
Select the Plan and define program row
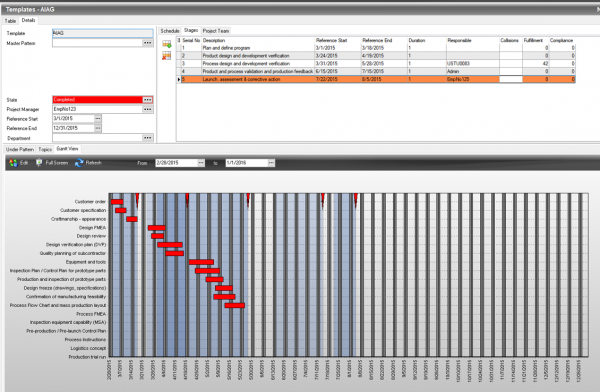point(378,48)
